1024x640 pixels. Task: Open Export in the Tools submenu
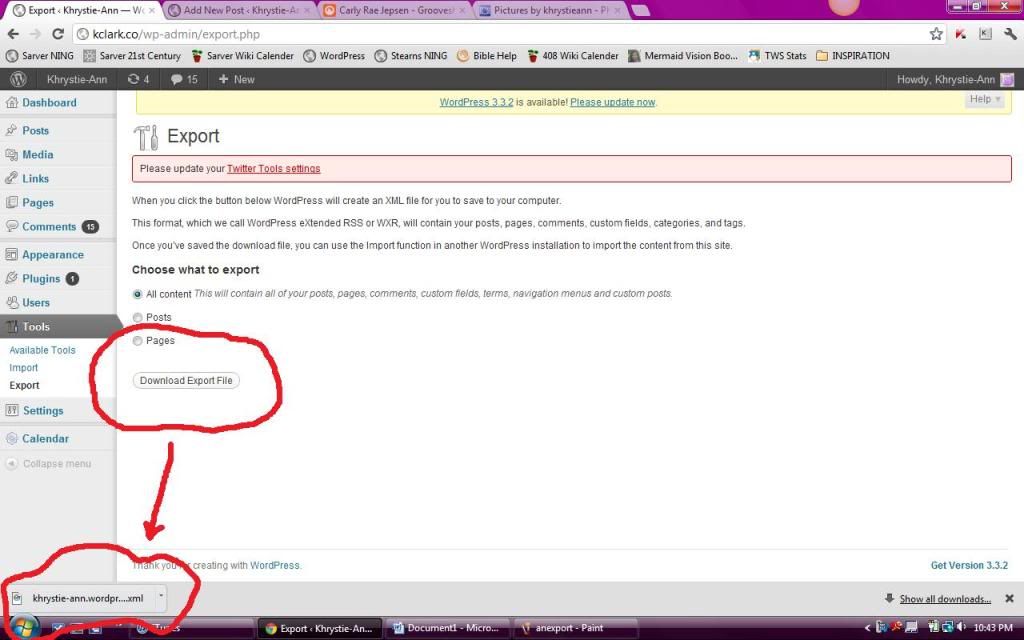[24, 385]
